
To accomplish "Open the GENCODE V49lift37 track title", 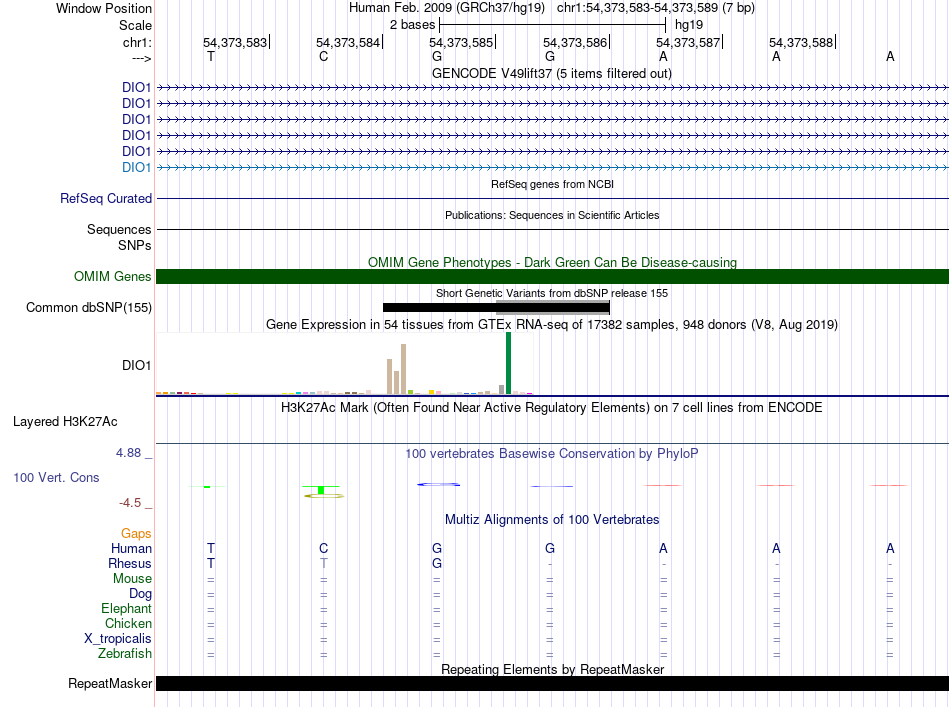I will pyautogui.click(x=552, y=74).
